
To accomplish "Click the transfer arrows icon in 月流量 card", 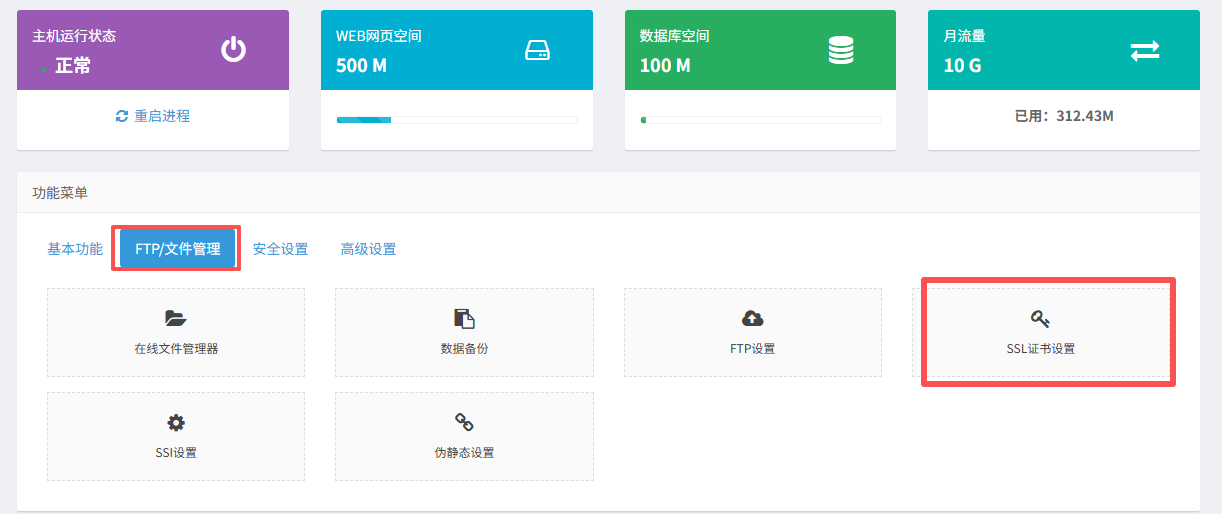I will coord(1145,51).
